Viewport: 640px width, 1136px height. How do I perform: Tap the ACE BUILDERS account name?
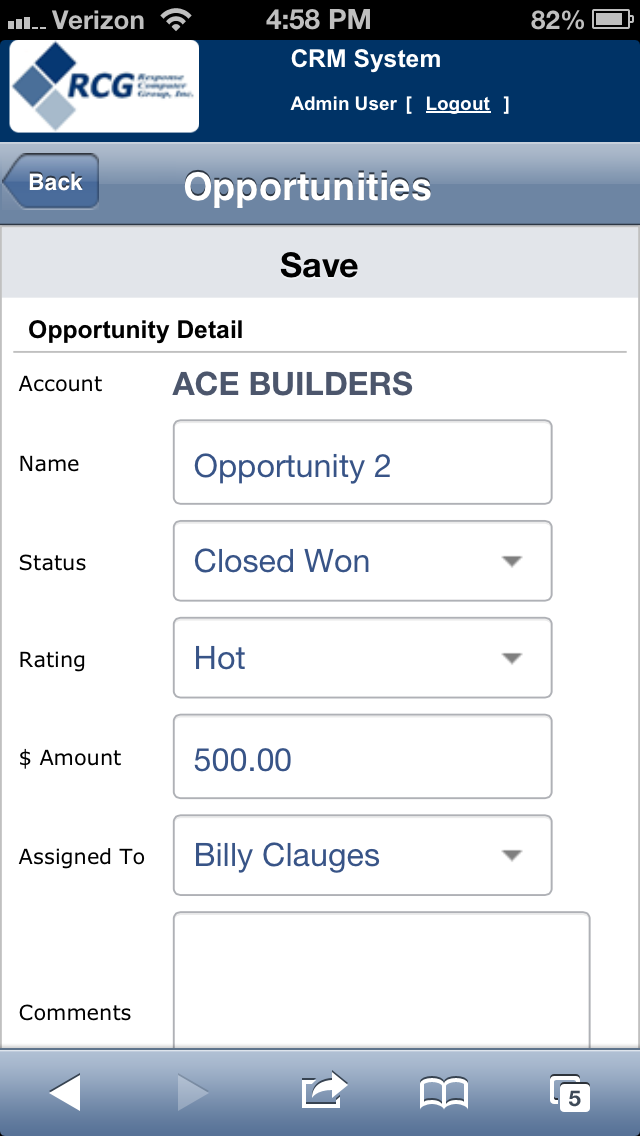[293, 384]
